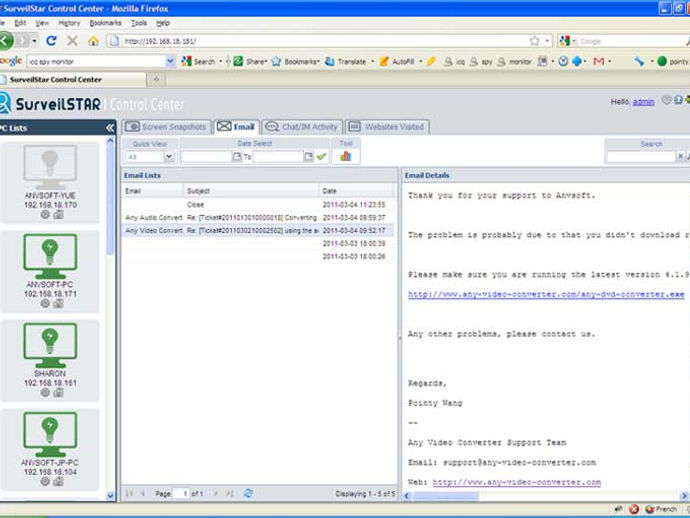Collapse the PC Lists panel
The height and width of the screenshot is (518, 690).
pos(110,128)
